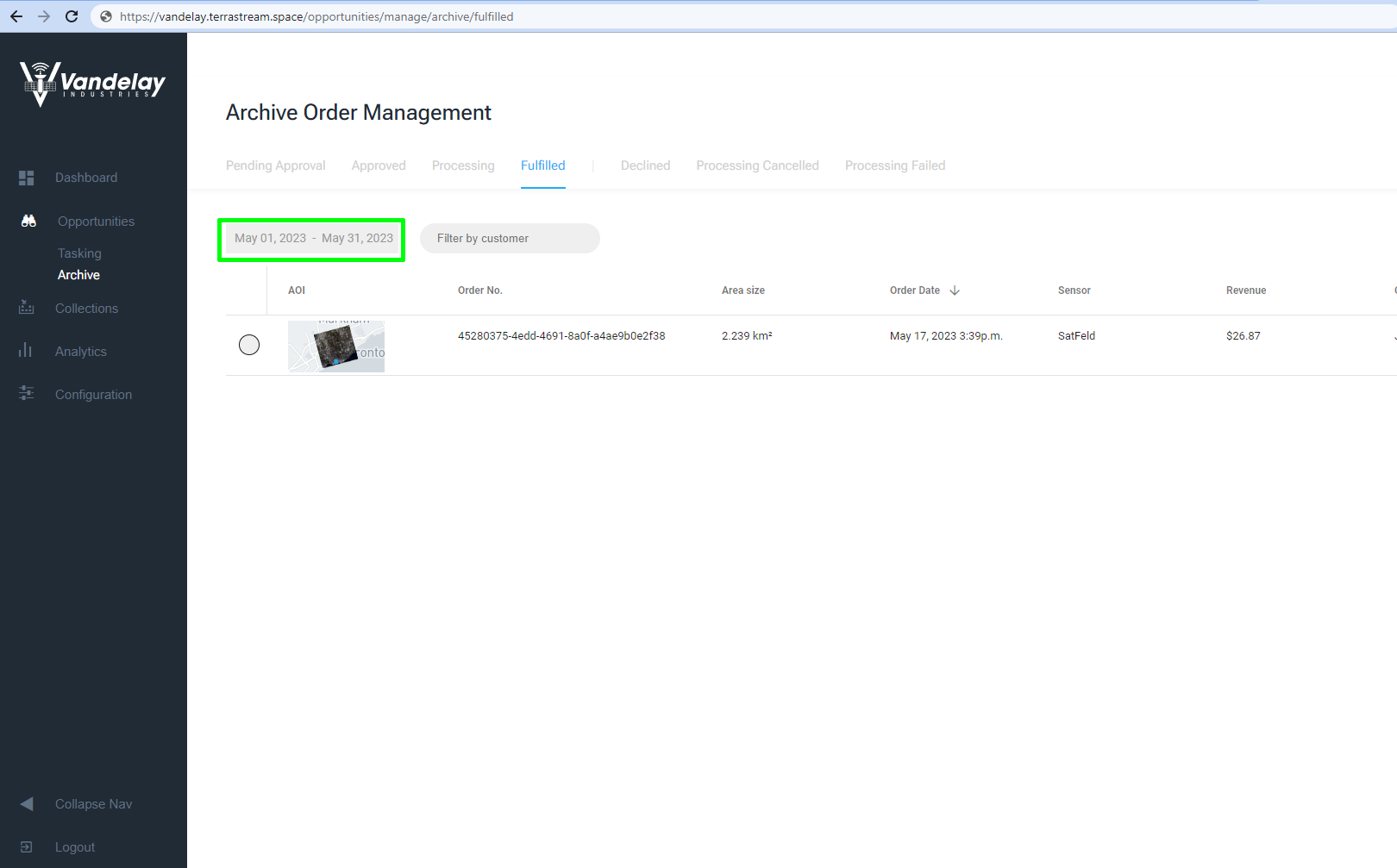The width and height of the screenshot is (1397, 868).
Task: Open the AOI map thumbnail
Action: (336, 347)
